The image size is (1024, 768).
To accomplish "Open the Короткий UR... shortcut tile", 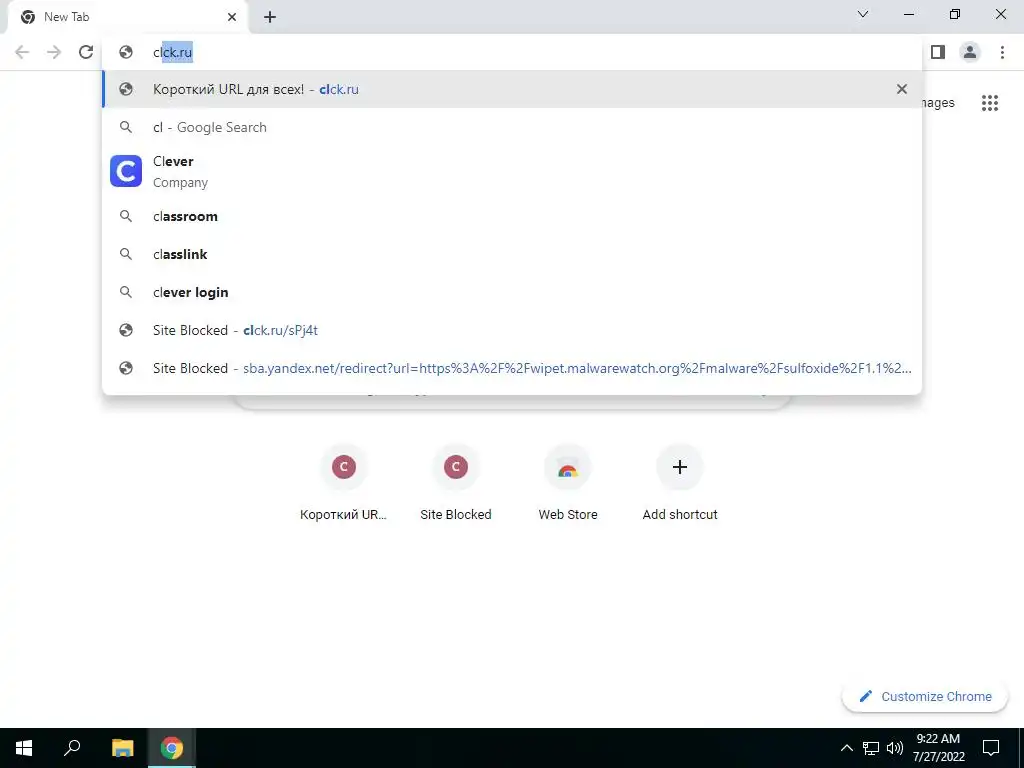I will (x=344, y=483).
